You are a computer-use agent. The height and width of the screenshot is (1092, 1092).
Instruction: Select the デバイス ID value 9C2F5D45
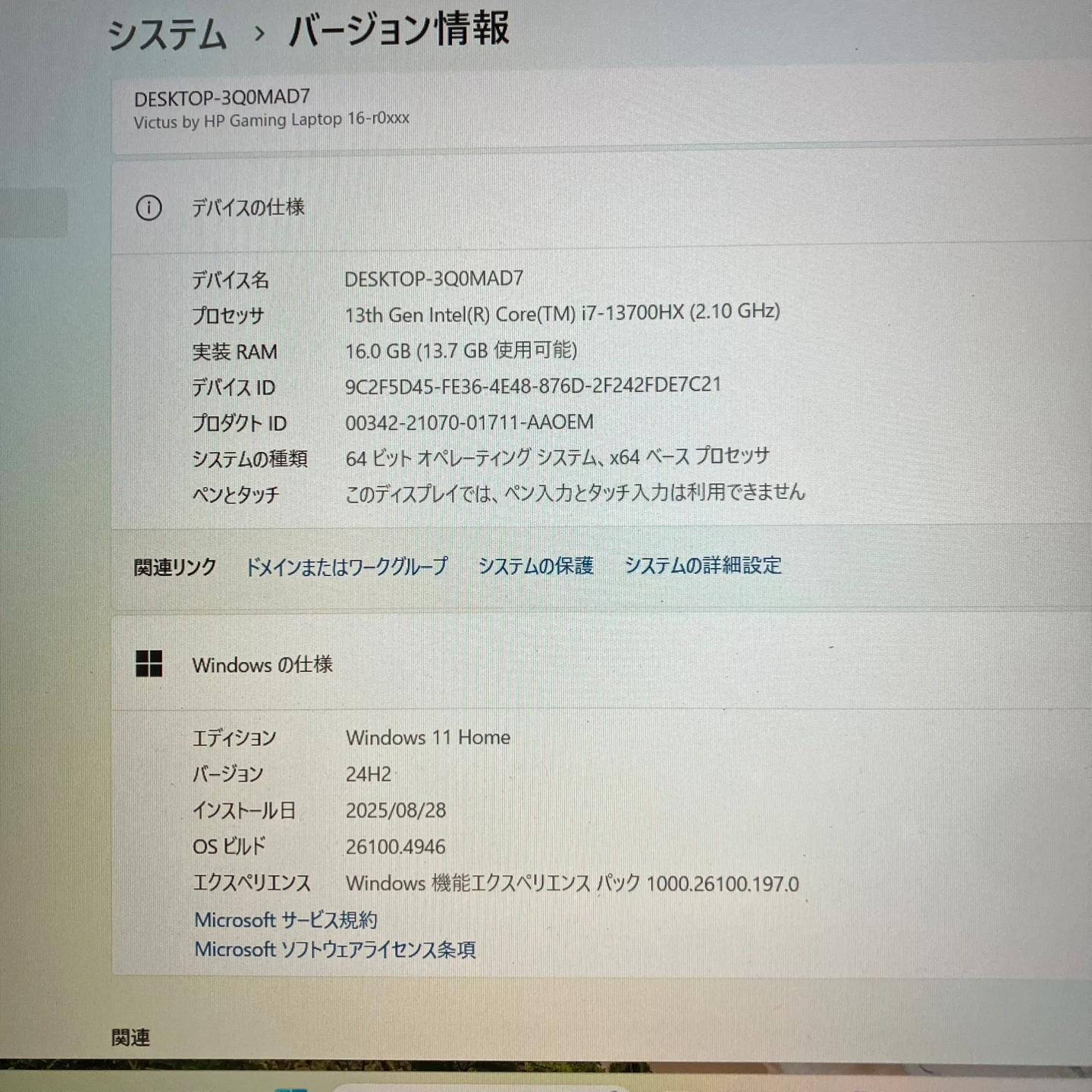[x=533, y=386]
